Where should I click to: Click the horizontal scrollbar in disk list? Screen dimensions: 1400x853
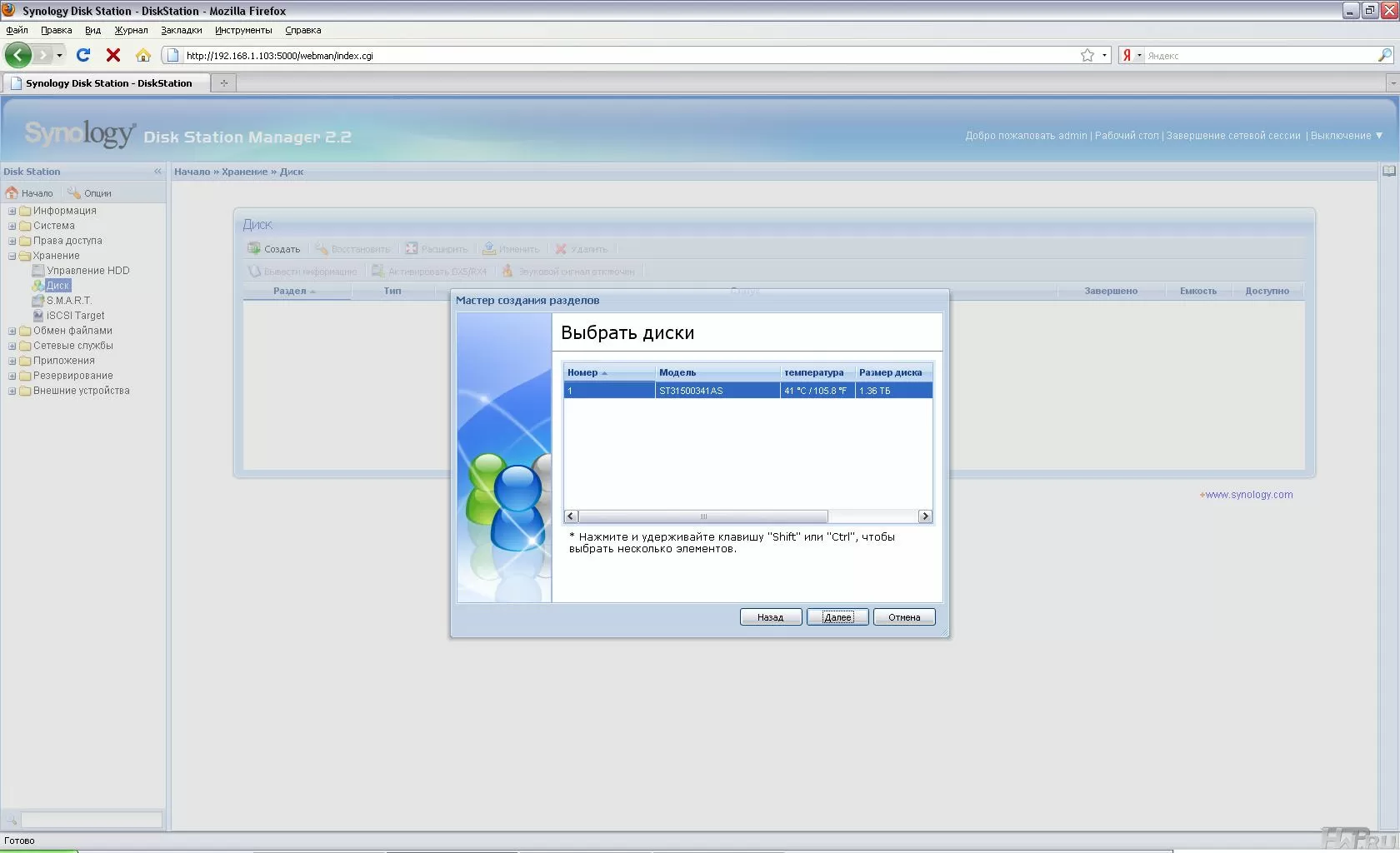pos(702,516)
